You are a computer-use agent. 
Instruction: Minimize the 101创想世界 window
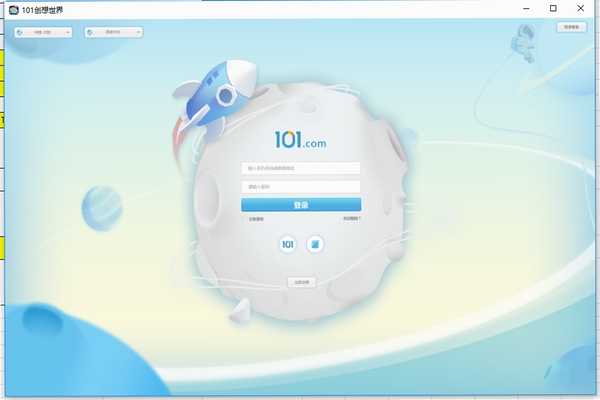[526, 8]
